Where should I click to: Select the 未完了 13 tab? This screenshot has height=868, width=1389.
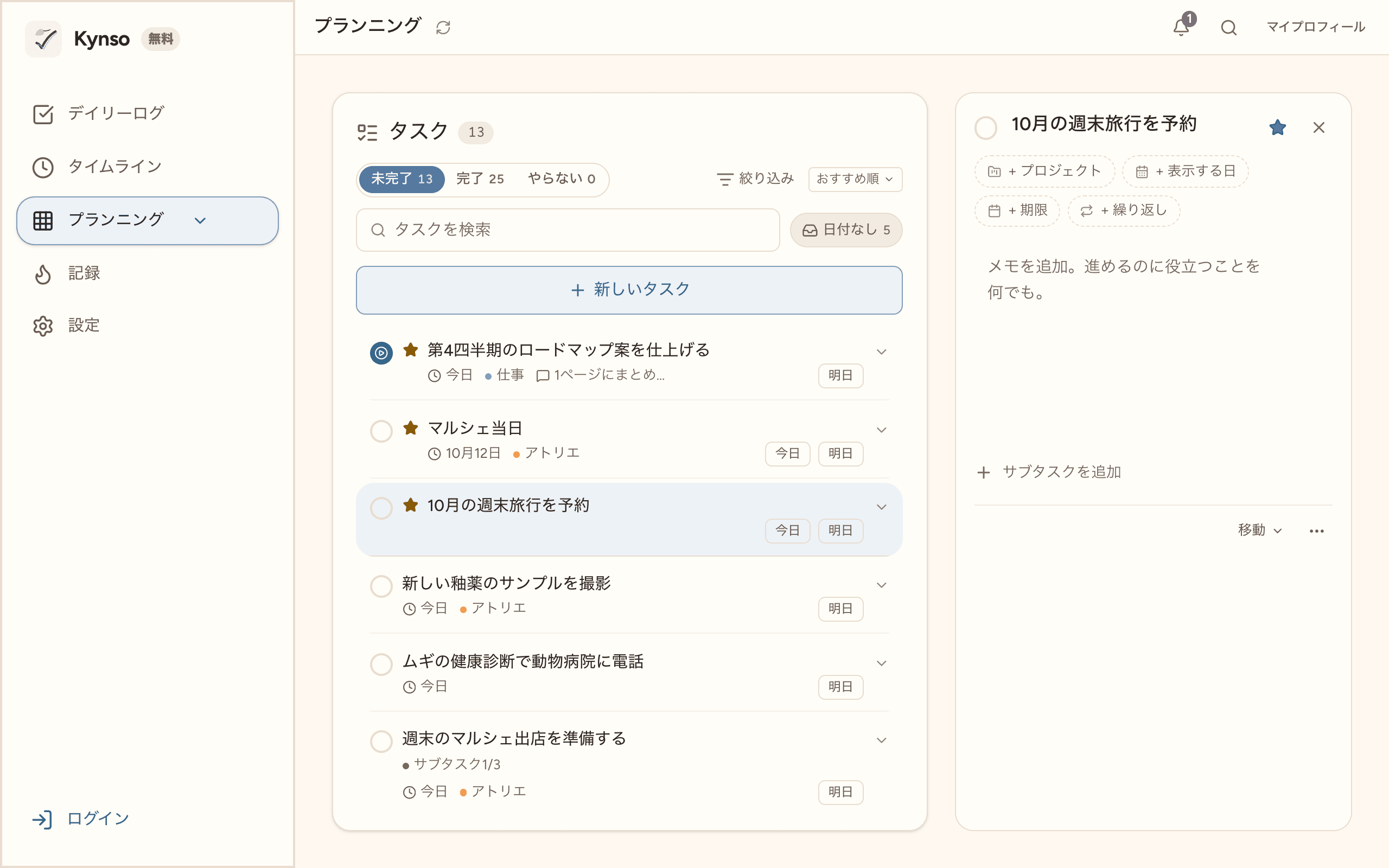tap(402, 179)
